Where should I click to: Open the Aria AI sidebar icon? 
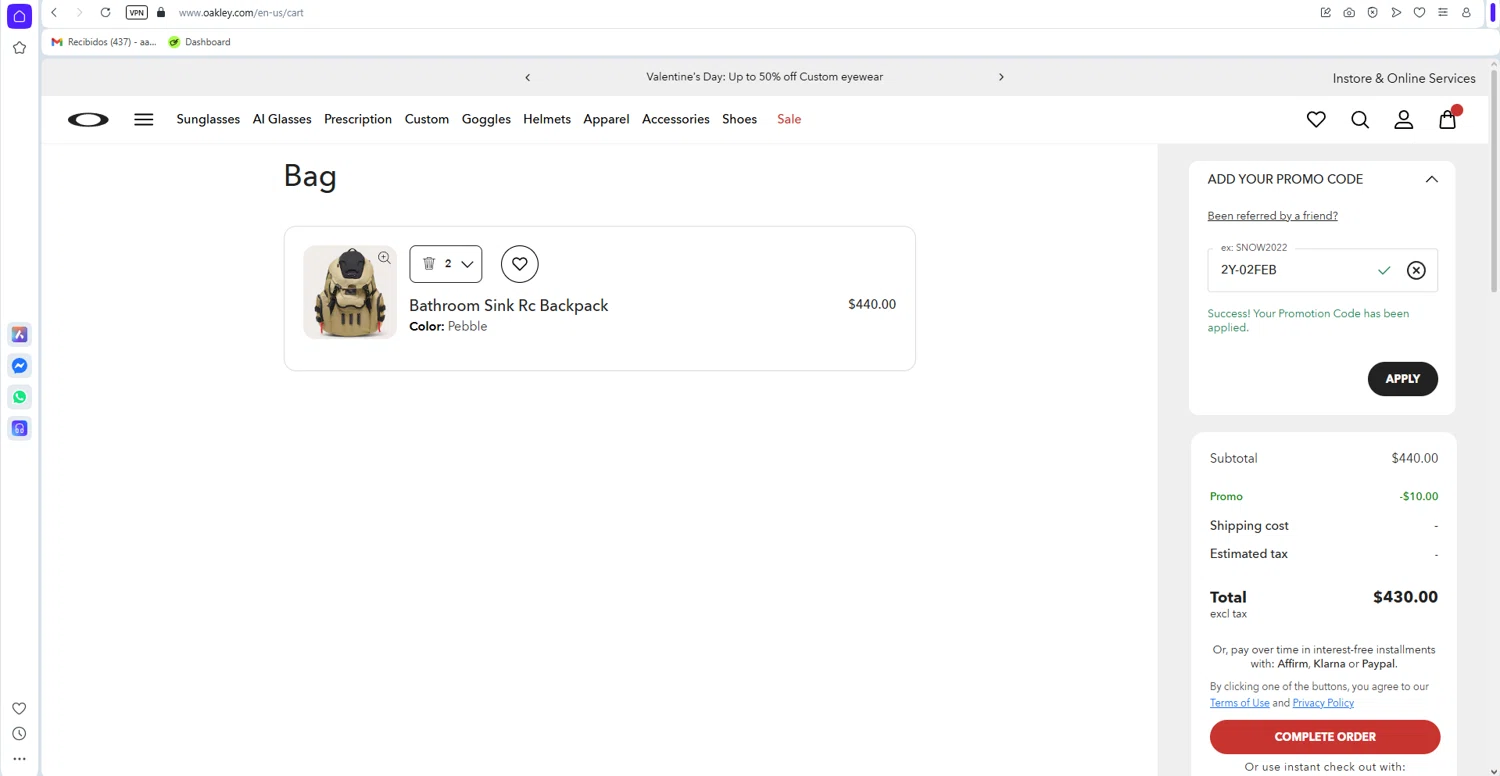(19, 334)
